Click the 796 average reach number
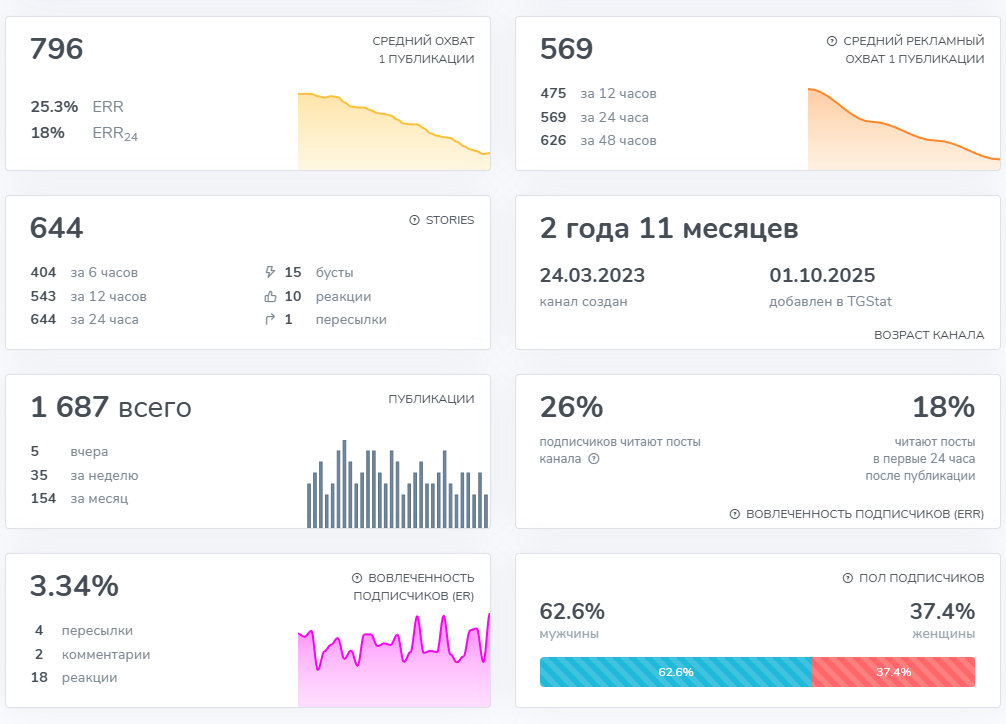The image size is (1006, 724). (56, 49)
